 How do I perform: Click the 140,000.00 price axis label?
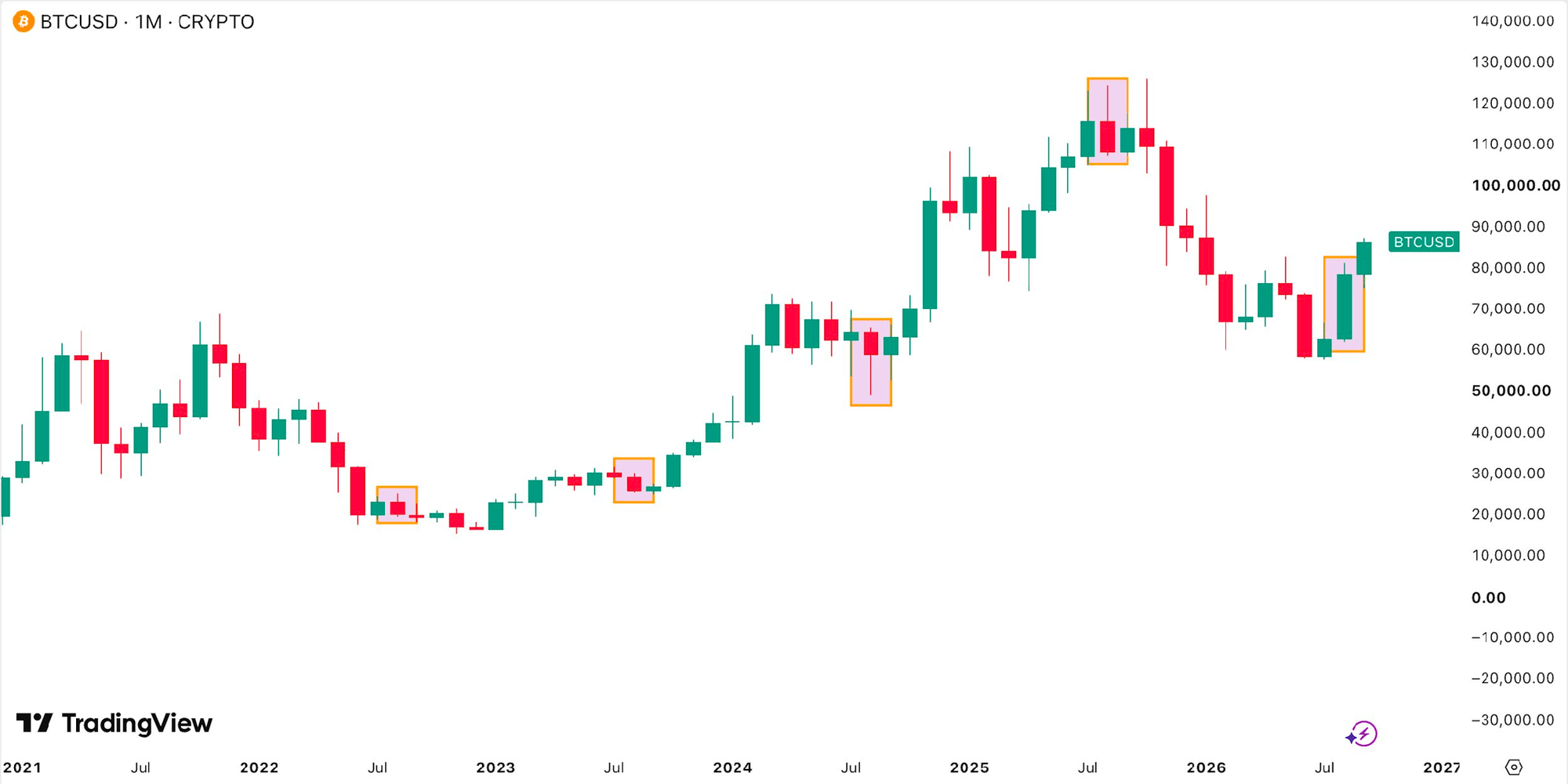point(1512,21)
